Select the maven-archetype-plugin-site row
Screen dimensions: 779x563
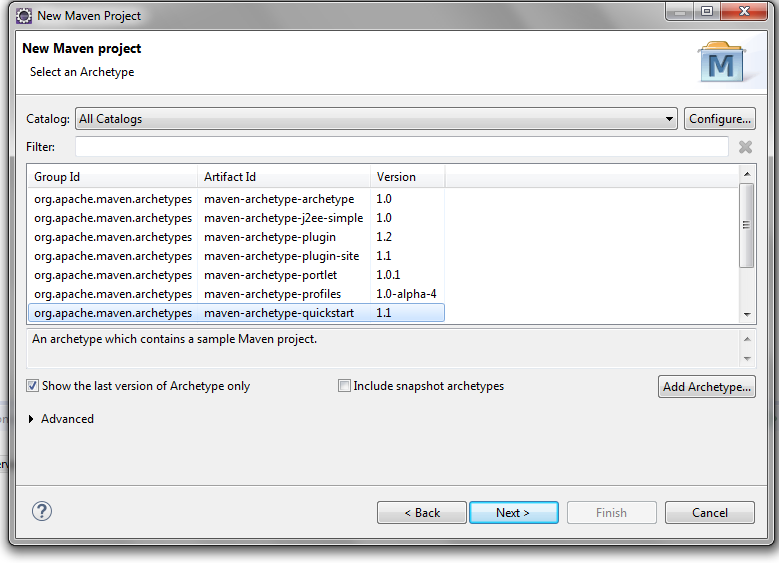tap(236, 256)
